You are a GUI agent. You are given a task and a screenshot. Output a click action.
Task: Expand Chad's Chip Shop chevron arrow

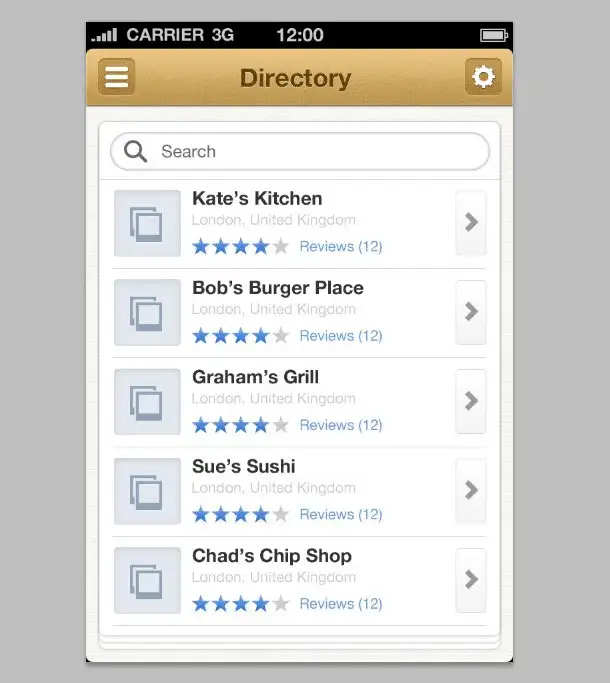[x=471, y=580]
